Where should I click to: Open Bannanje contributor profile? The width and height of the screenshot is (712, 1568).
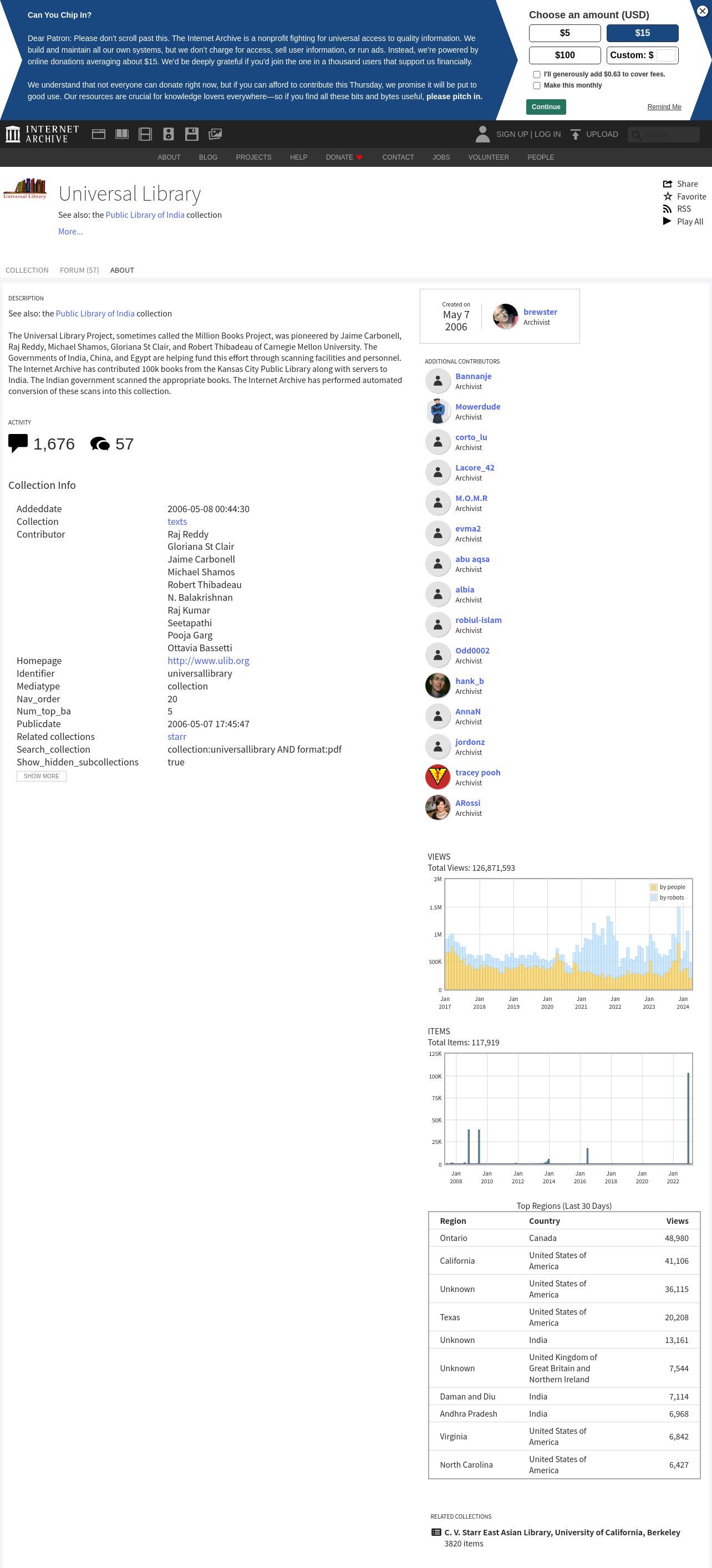(x=473, y=376)
